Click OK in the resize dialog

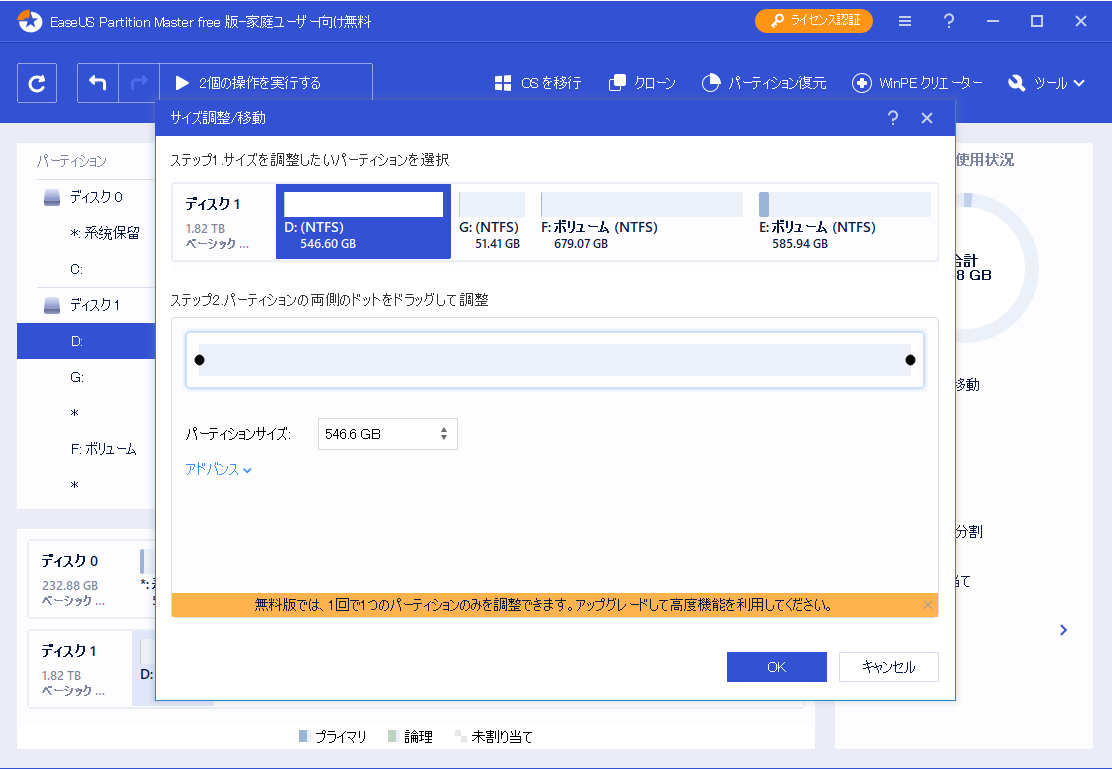coord(777,667)
